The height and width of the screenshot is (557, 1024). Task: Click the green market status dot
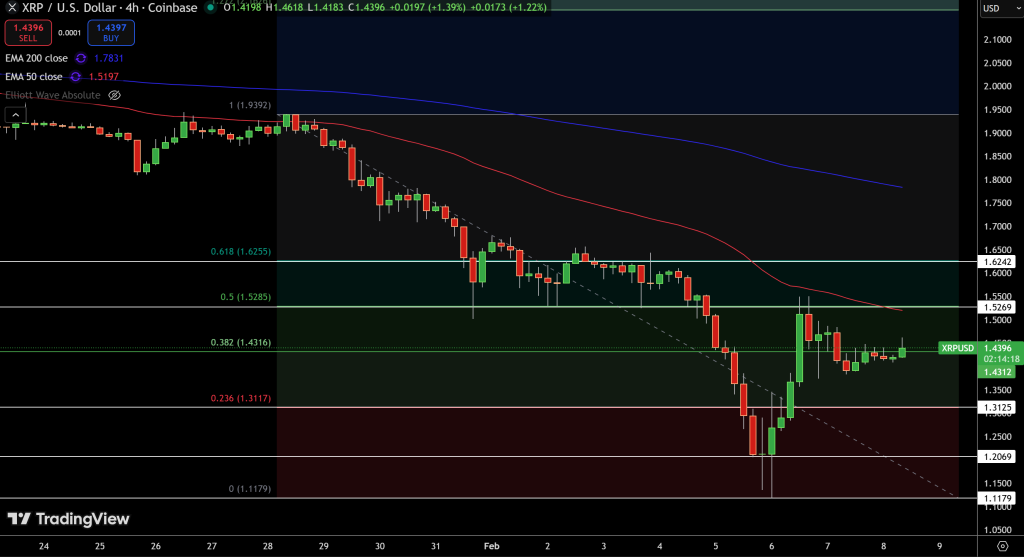tap(210, 8)
